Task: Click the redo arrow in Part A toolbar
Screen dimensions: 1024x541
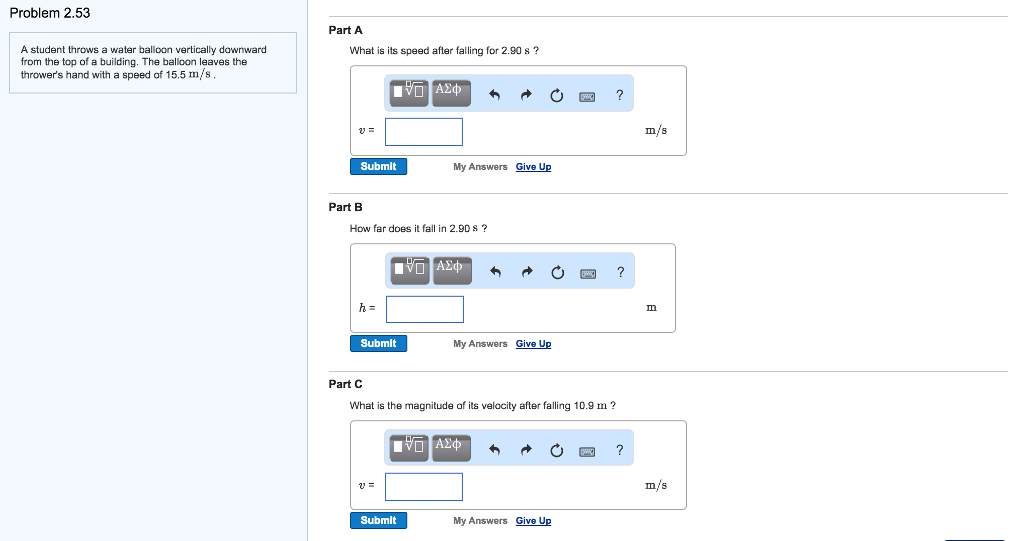Action: (x=525, y=96)
